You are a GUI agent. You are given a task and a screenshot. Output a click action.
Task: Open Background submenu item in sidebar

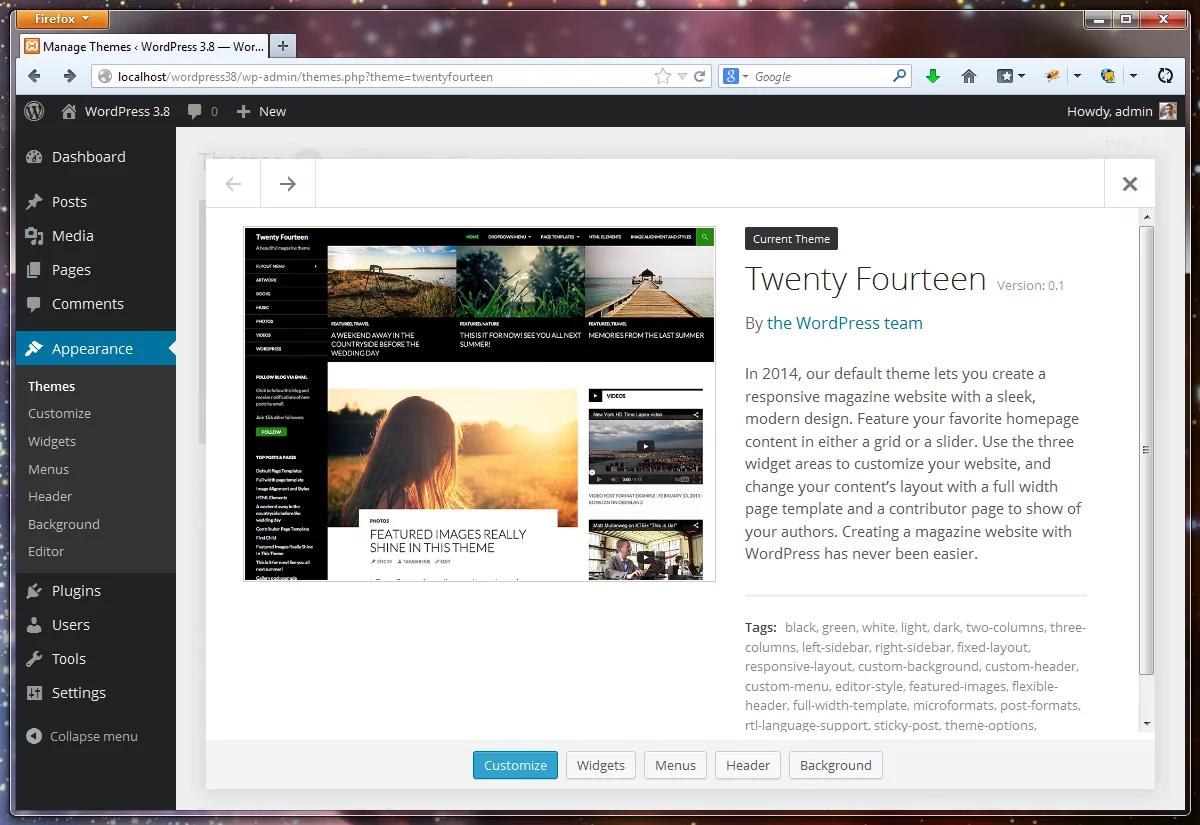point(64,524)
